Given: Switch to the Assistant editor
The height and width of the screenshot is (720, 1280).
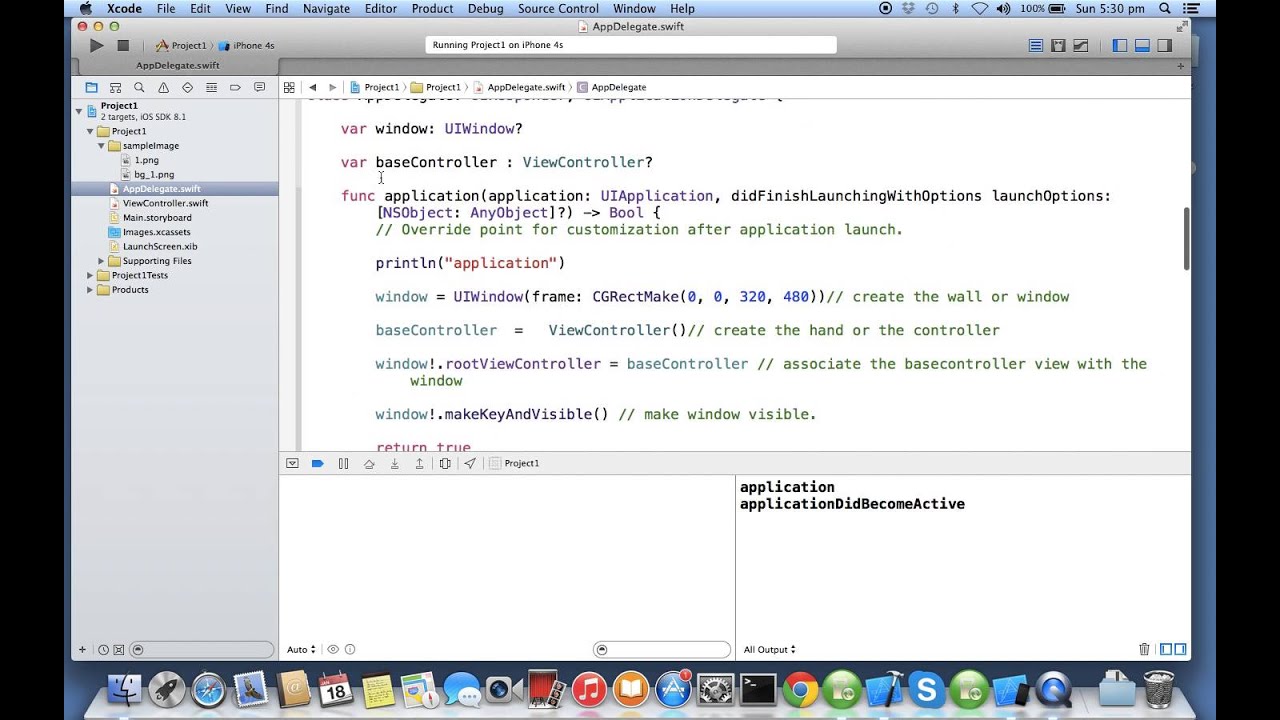Looking at the screenshot, I should pyautogui.click(x=1058, y=45).
